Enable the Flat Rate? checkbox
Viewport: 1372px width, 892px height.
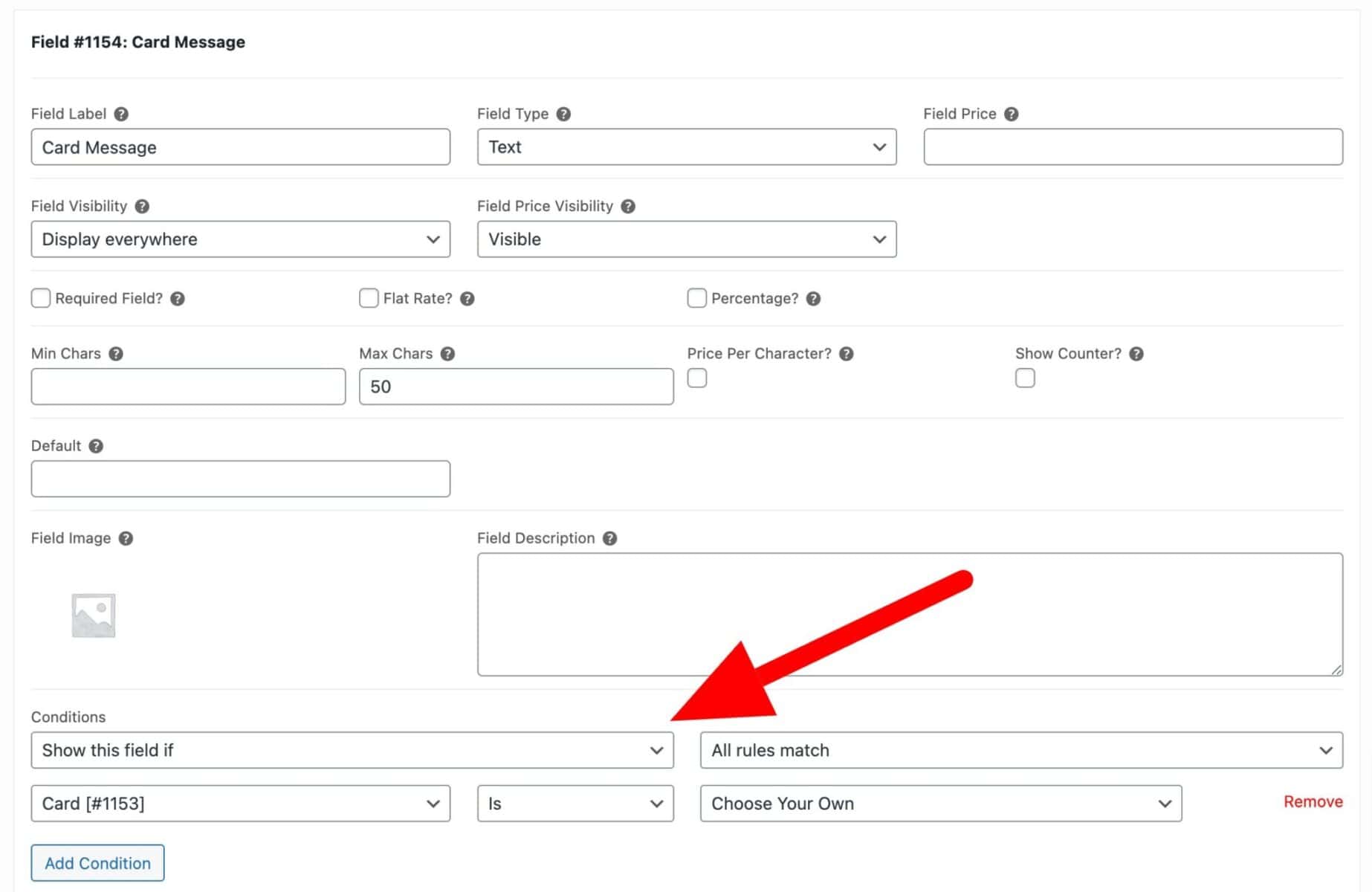[x=369, y=298]
